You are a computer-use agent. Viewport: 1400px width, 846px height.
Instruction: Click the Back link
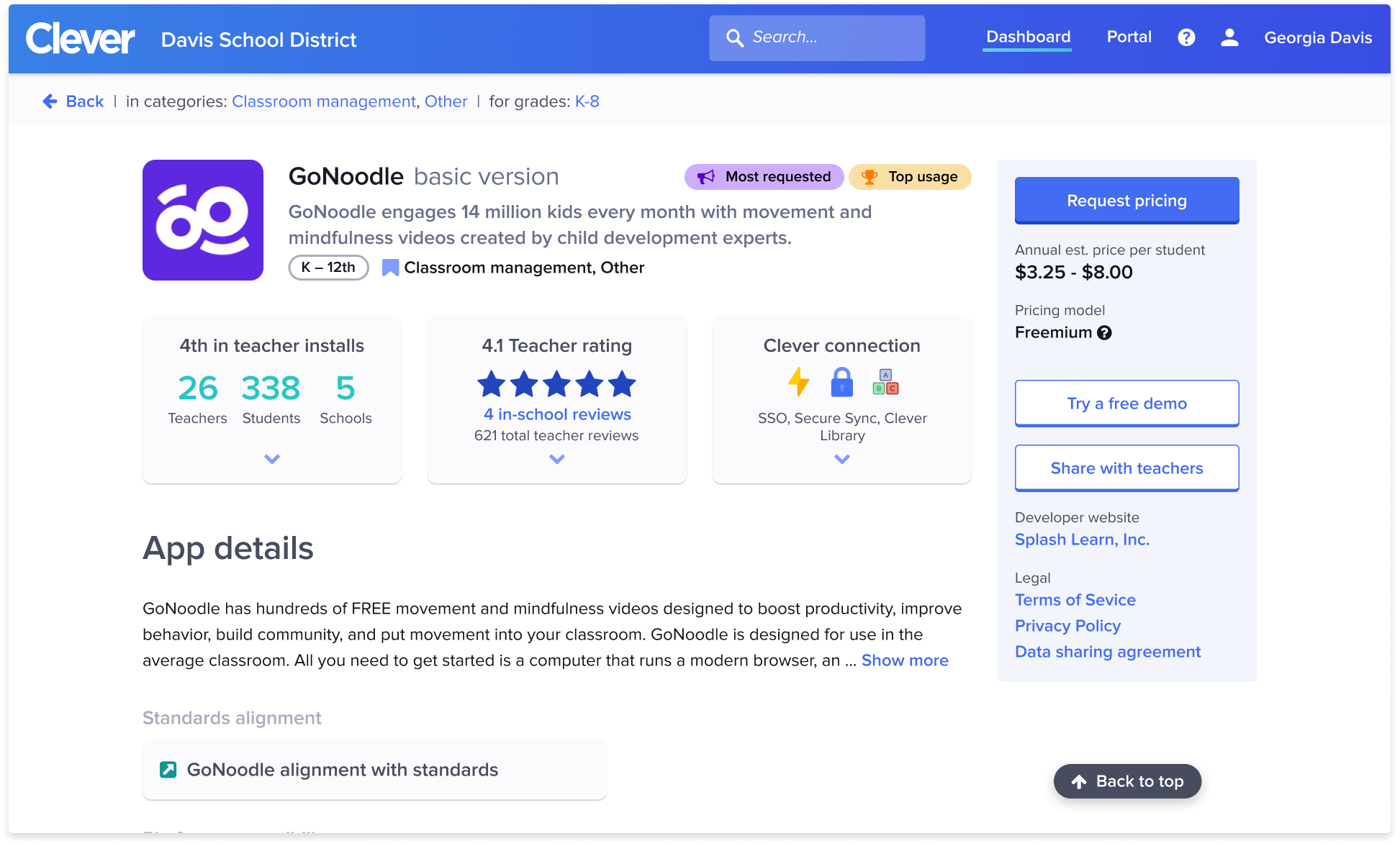point(85,101)
